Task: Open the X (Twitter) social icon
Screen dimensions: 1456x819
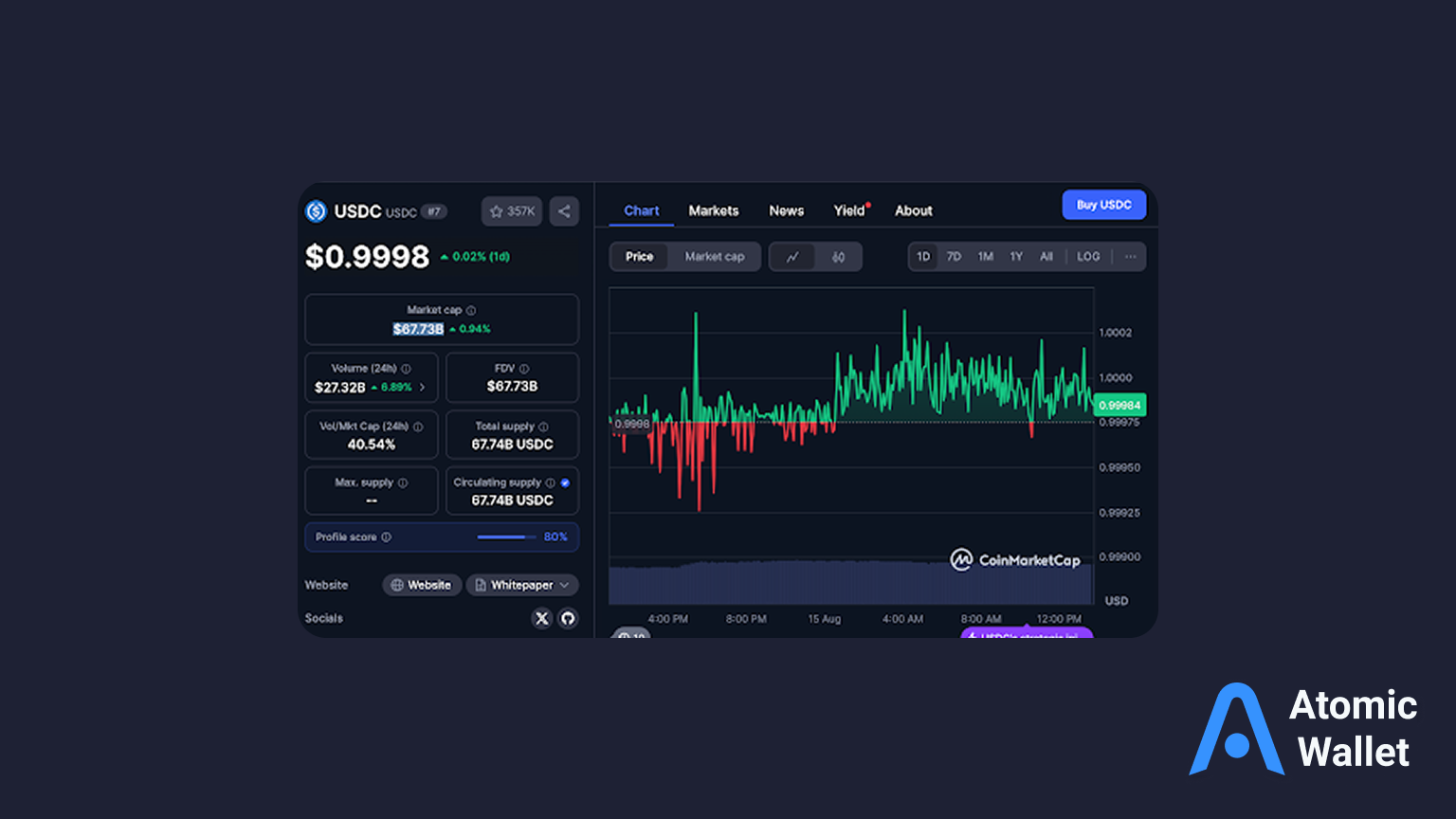Action: pos(542,618)
